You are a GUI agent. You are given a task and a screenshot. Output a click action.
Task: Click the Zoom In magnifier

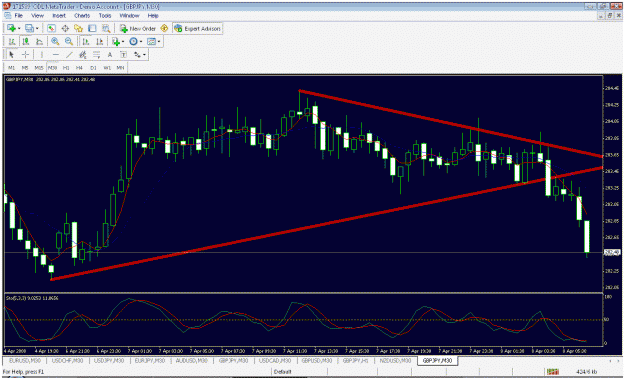(55, 41)
